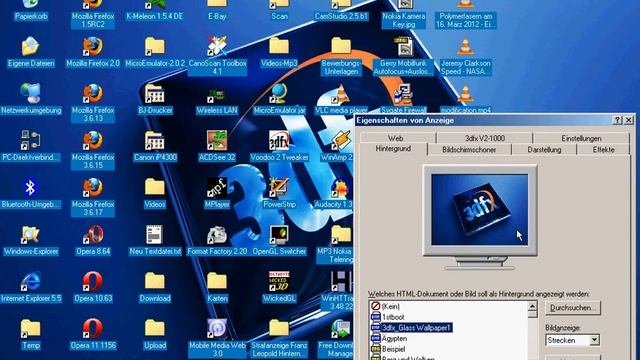The image size is (640, 360).
Task: Open the Einstellungen tab
Action: coord(581,138)
